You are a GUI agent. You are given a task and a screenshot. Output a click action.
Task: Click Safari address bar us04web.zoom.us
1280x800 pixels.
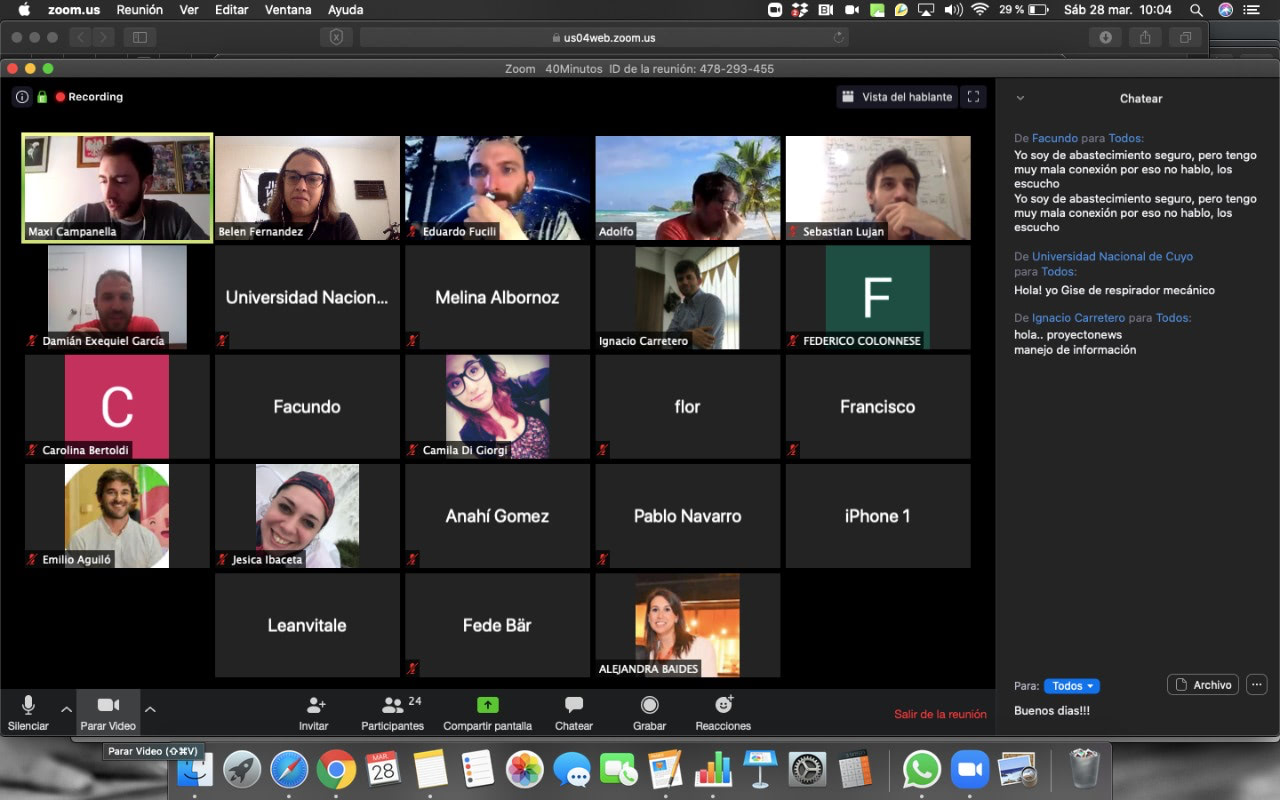604,38
